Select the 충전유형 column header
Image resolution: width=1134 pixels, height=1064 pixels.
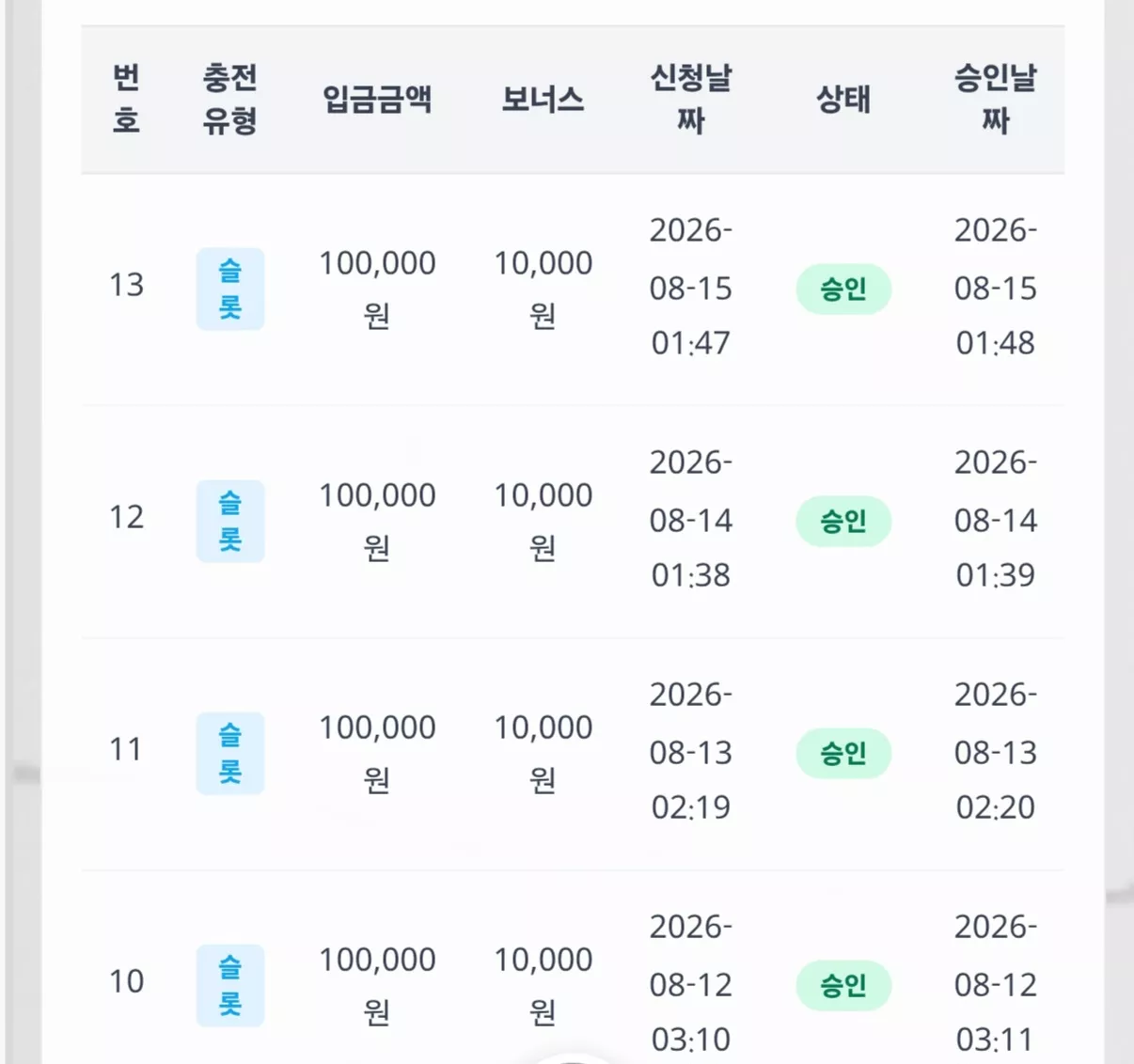[x=230, y=99]
